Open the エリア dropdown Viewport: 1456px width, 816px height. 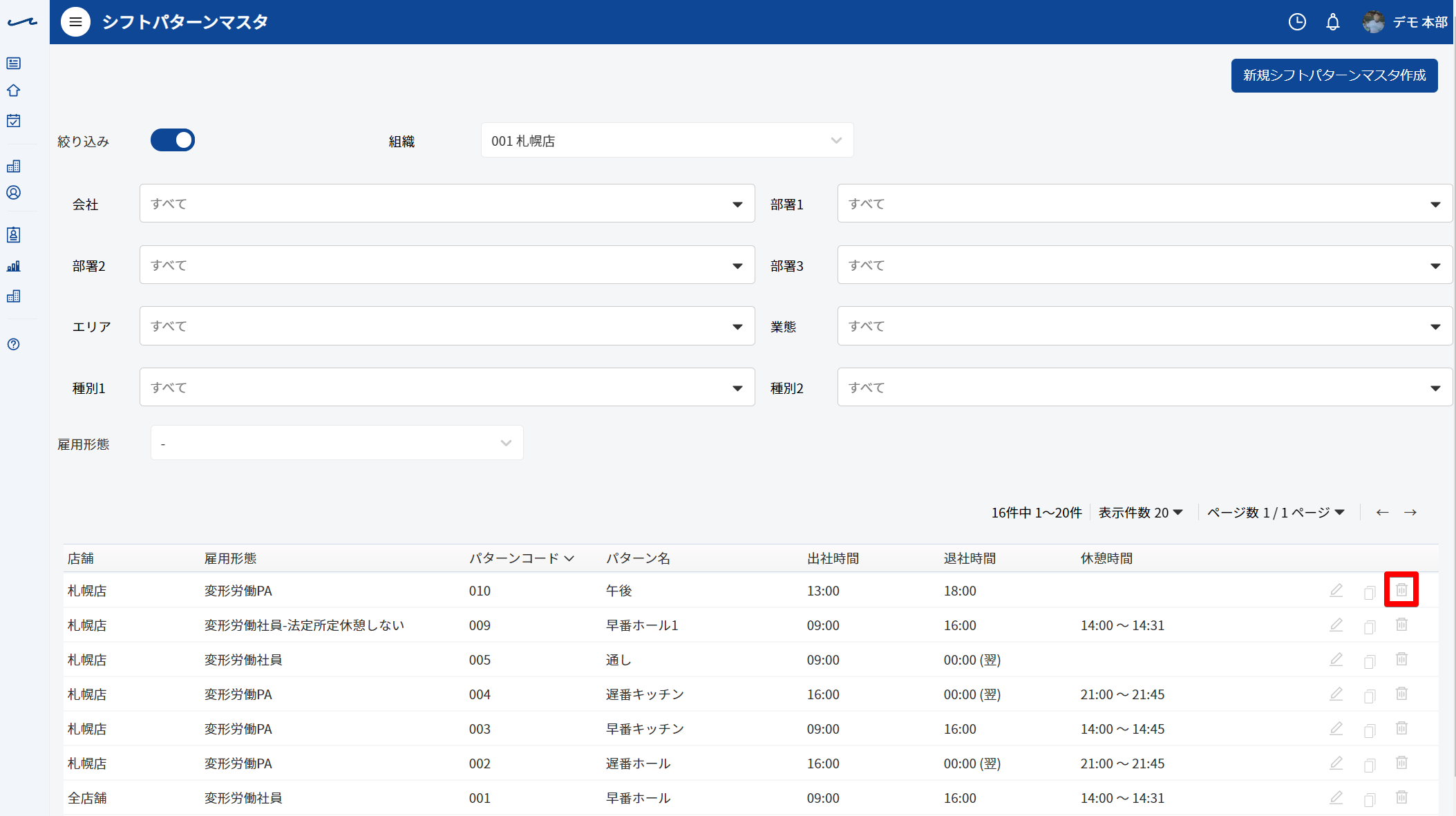[447, 325]
